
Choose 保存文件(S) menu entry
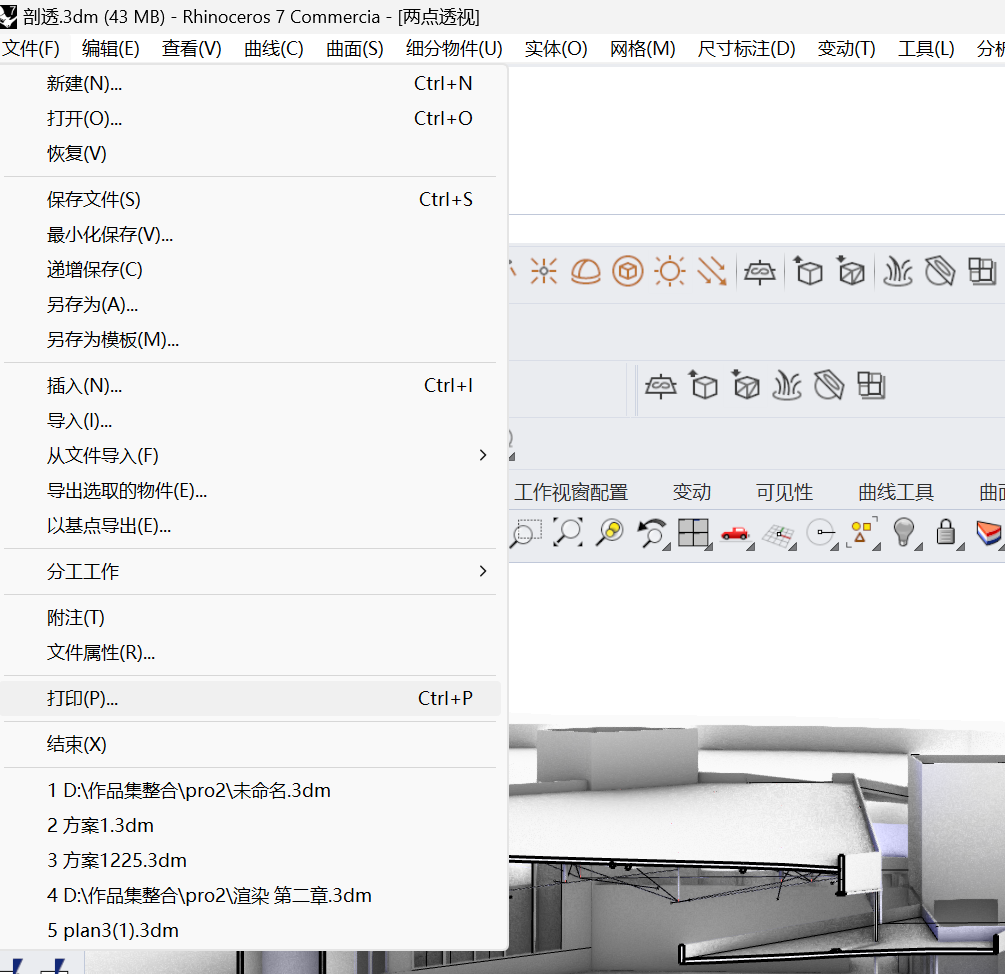pos(250,200)
